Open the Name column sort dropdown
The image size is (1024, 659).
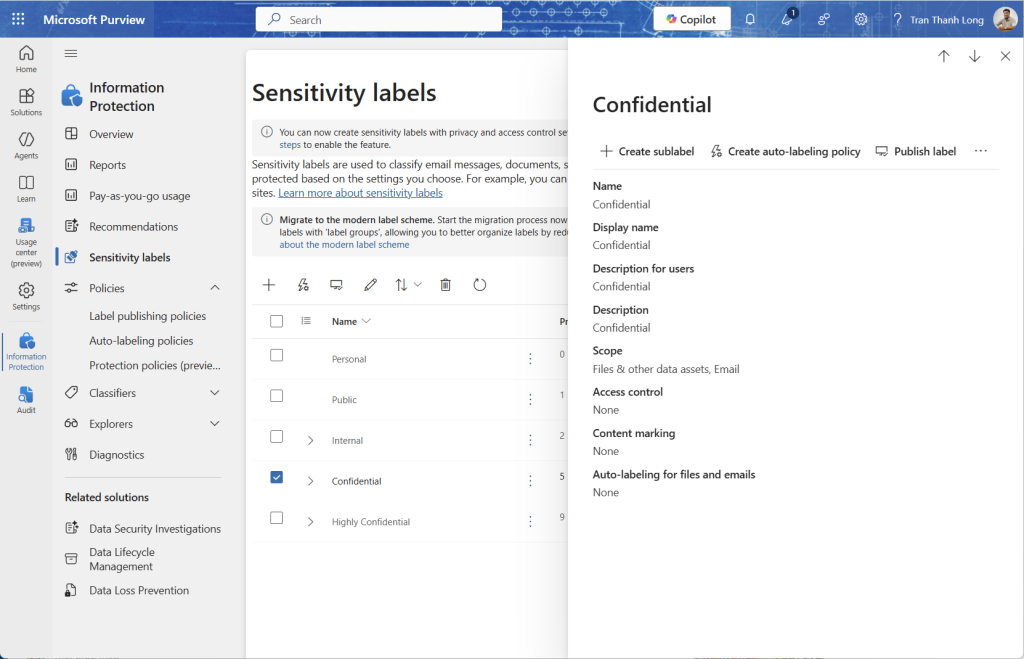[x=366, y=321]
